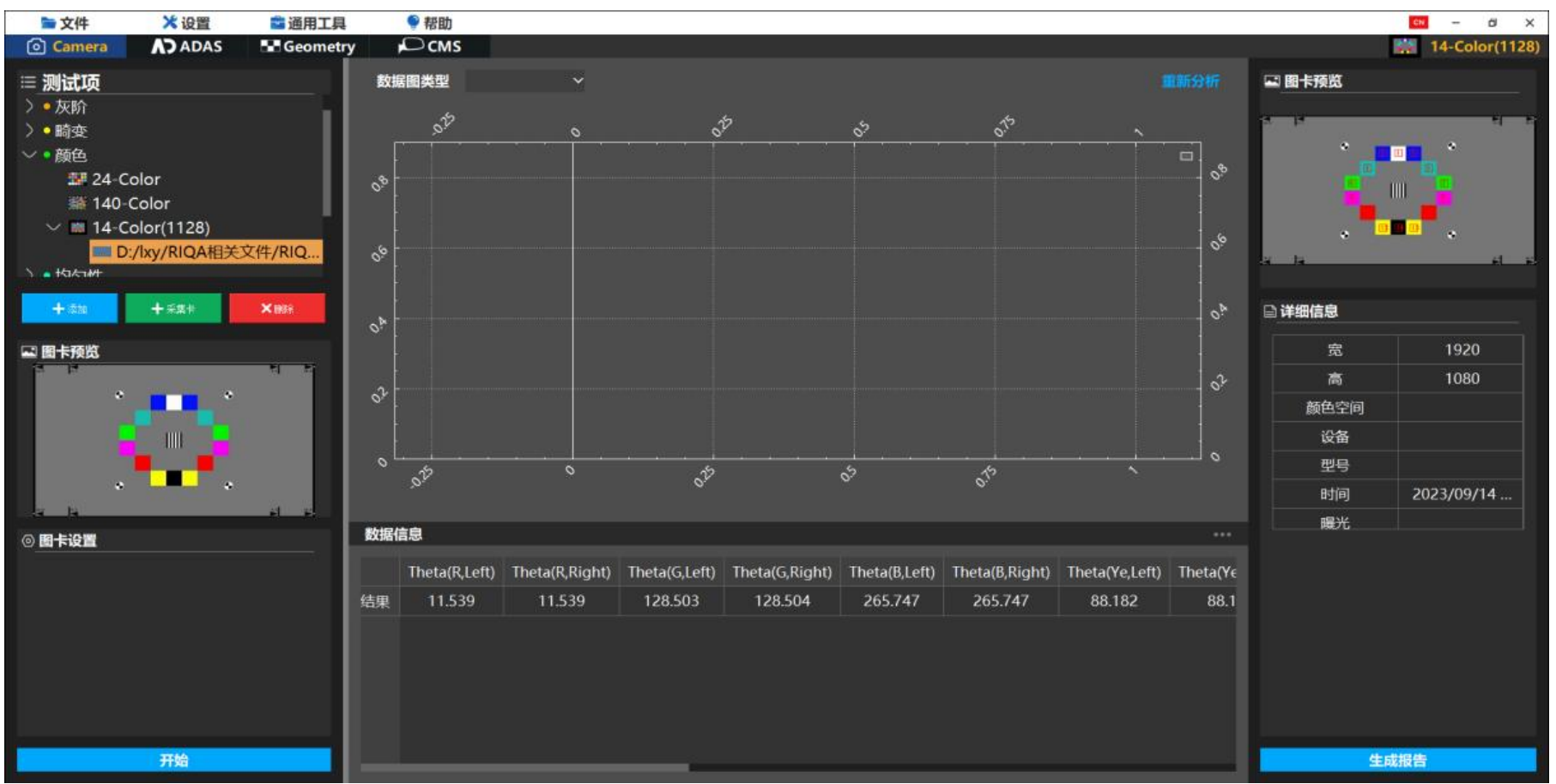Click the 14-Color(1128) chart icon at top right

(x=1404, y=46)
